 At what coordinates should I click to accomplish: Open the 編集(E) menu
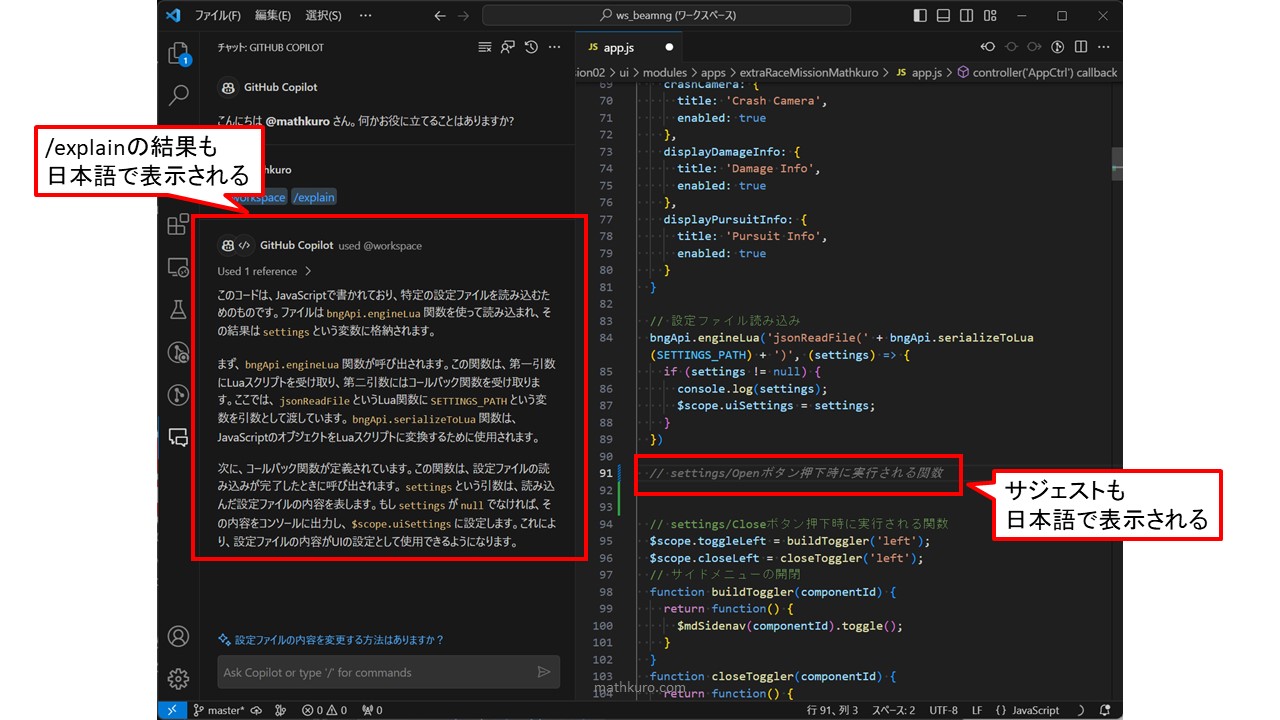[272, 16]
